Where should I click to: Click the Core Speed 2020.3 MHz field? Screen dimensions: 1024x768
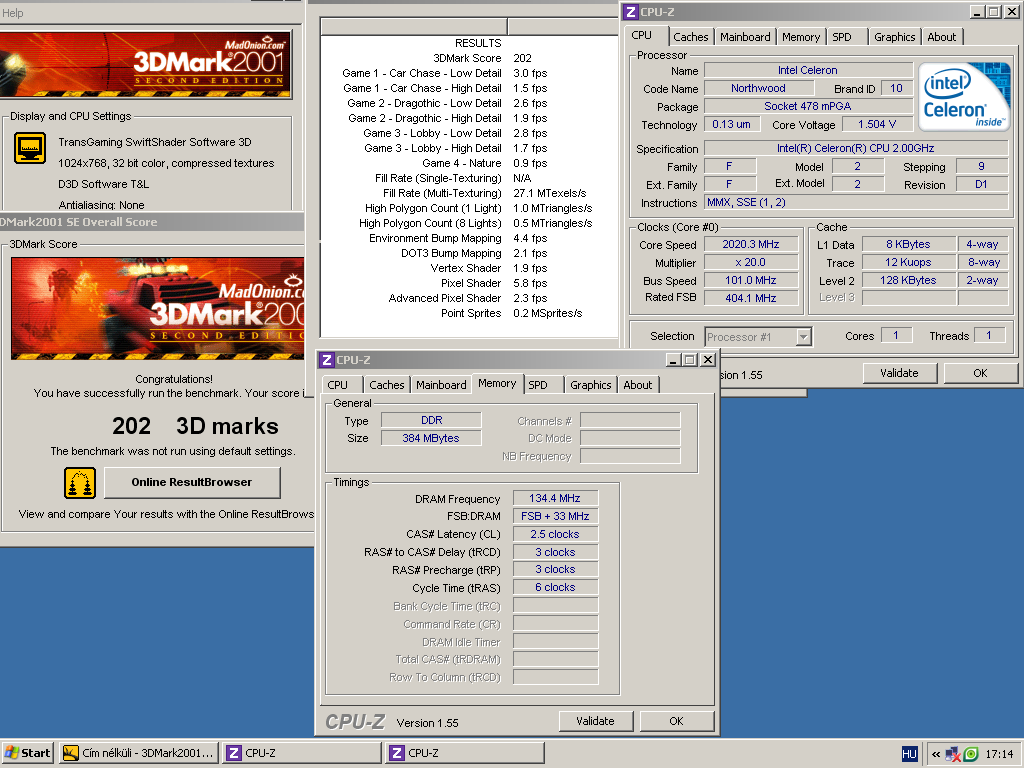[x=751, y=244]
